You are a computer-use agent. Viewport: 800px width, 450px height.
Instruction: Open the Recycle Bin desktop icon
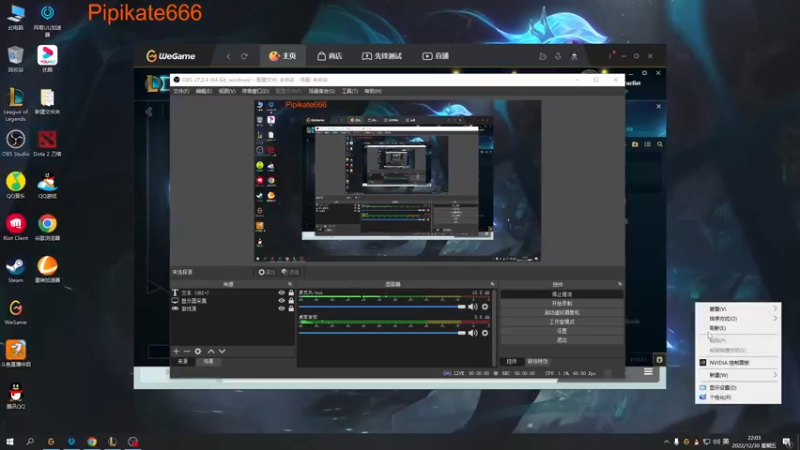tap(15, 59)
